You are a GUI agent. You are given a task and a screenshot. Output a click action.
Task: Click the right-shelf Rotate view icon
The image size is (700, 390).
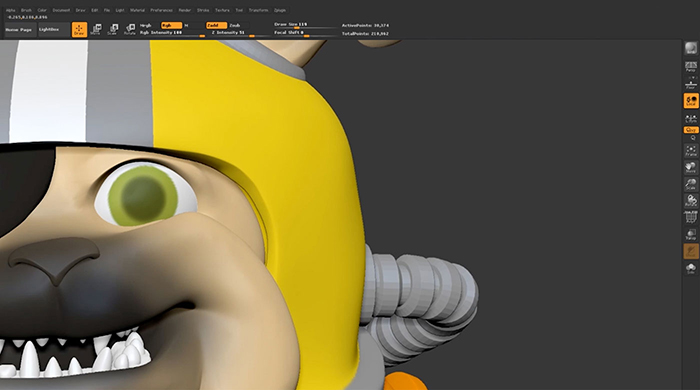click(691, 200)
